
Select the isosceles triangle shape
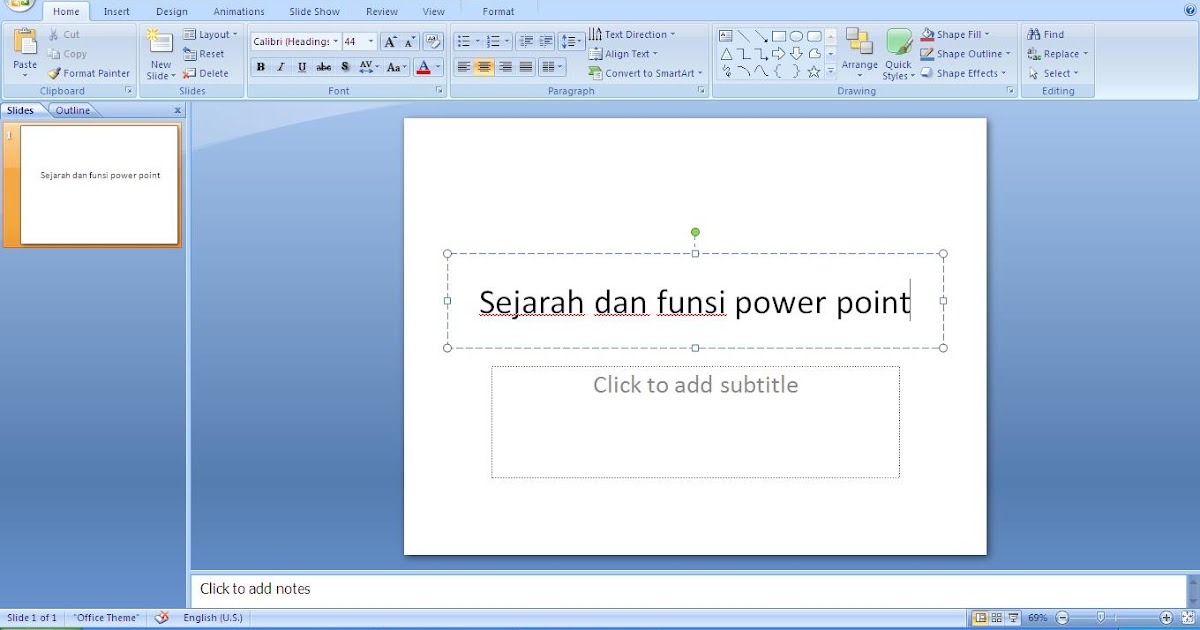pyautogui.click(x=726, y=54)
